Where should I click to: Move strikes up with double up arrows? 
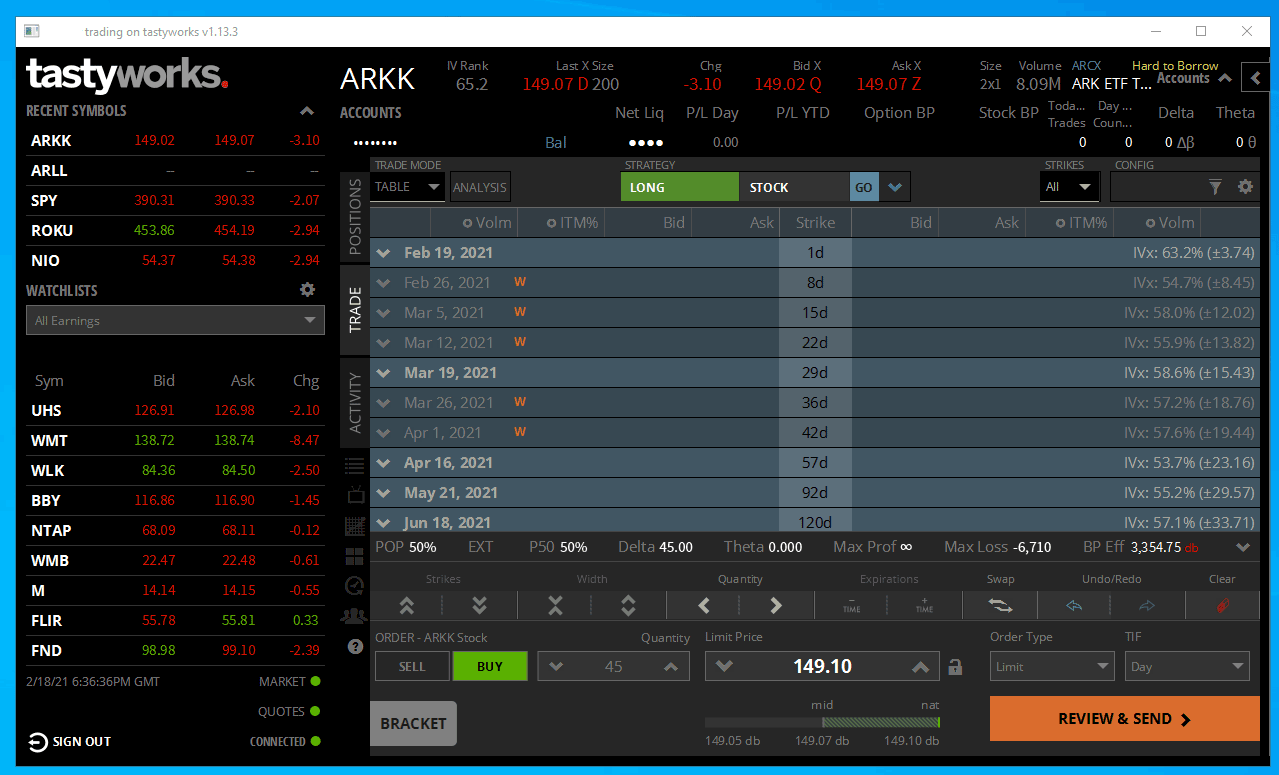point(406,605)
